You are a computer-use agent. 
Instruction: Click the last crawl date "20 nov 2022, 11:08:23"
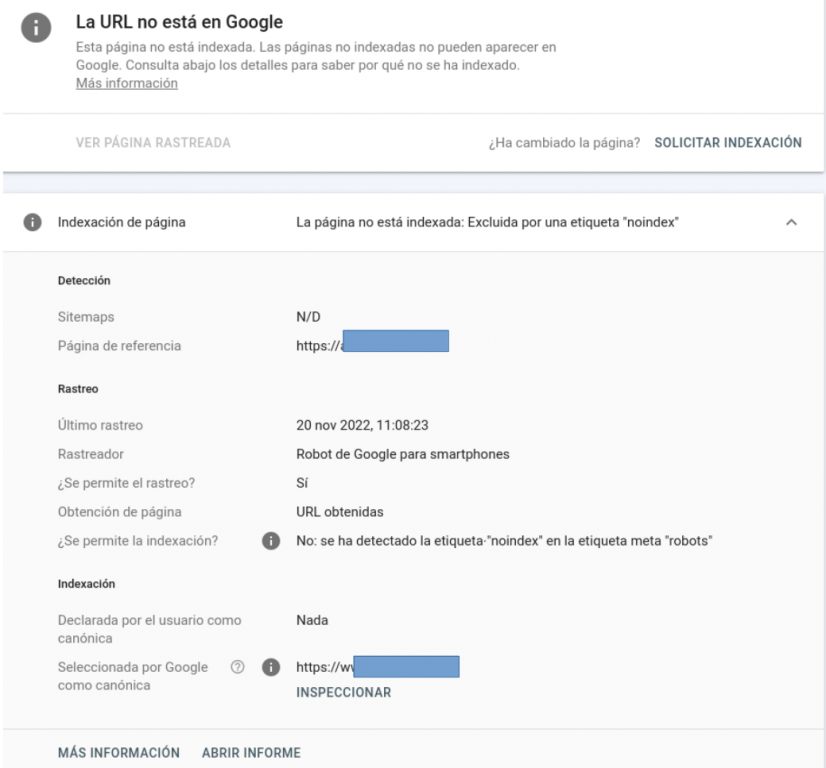pyautogui.click(x=361, y=425)
